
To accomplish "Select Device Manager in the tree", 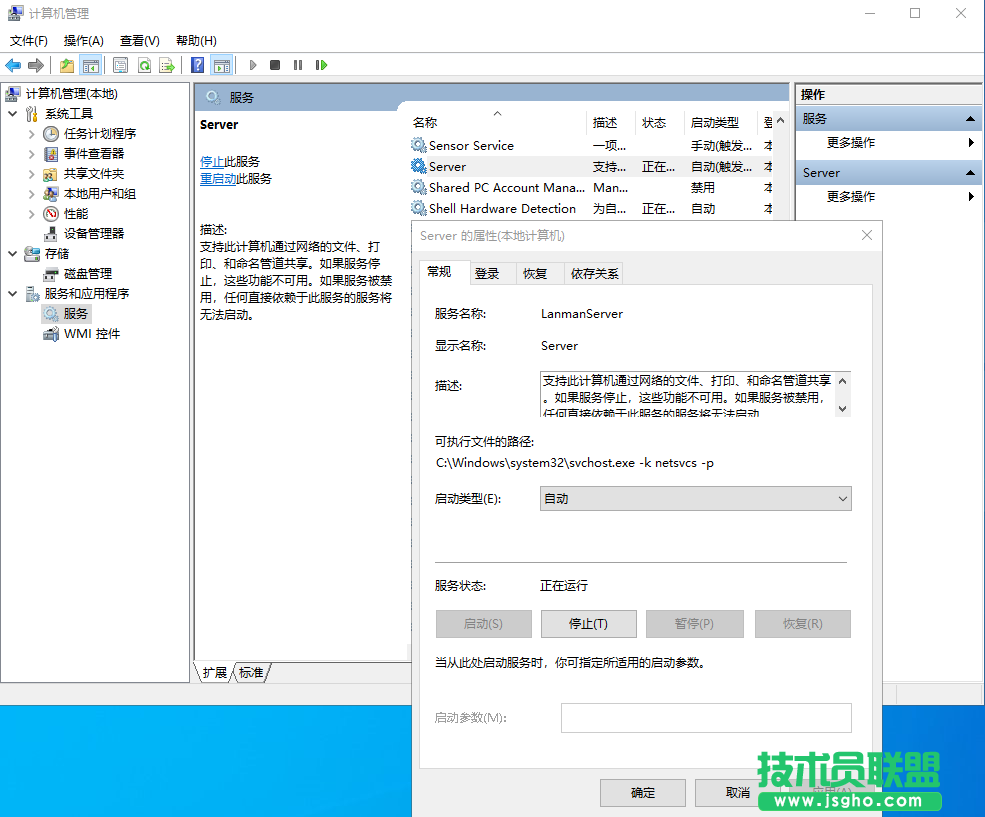I will 94,233.
